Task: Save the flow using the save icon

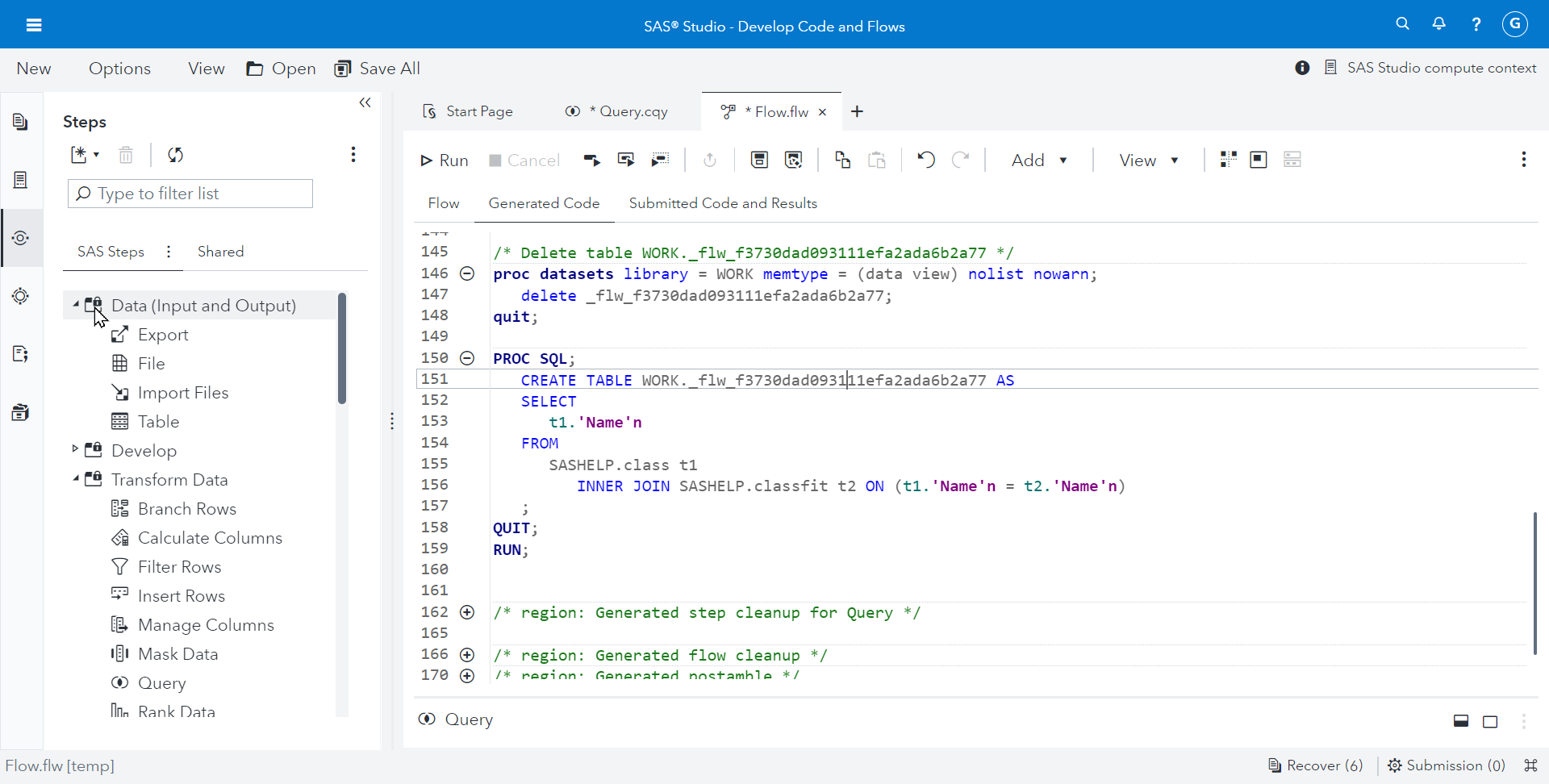Action: click(759, 160)
